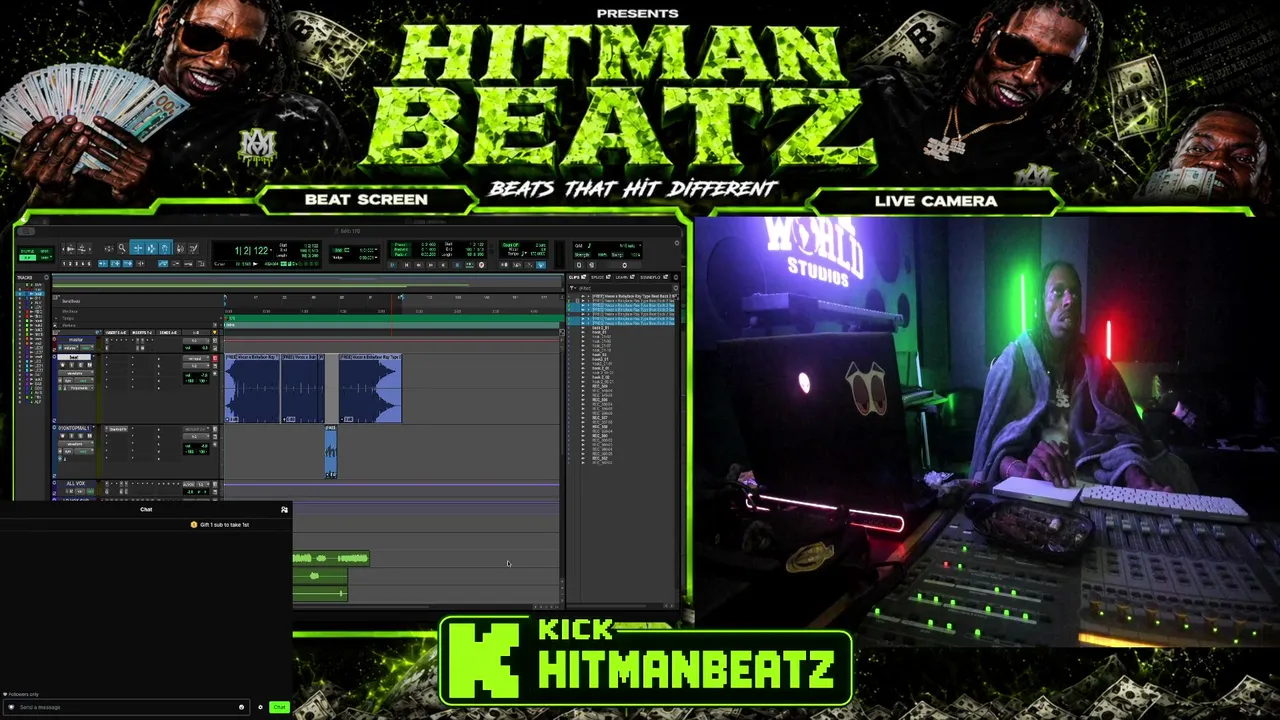
Task: Open beat track elastic audio Polyphonic dropdown
Action: click(x=81, y=388)
